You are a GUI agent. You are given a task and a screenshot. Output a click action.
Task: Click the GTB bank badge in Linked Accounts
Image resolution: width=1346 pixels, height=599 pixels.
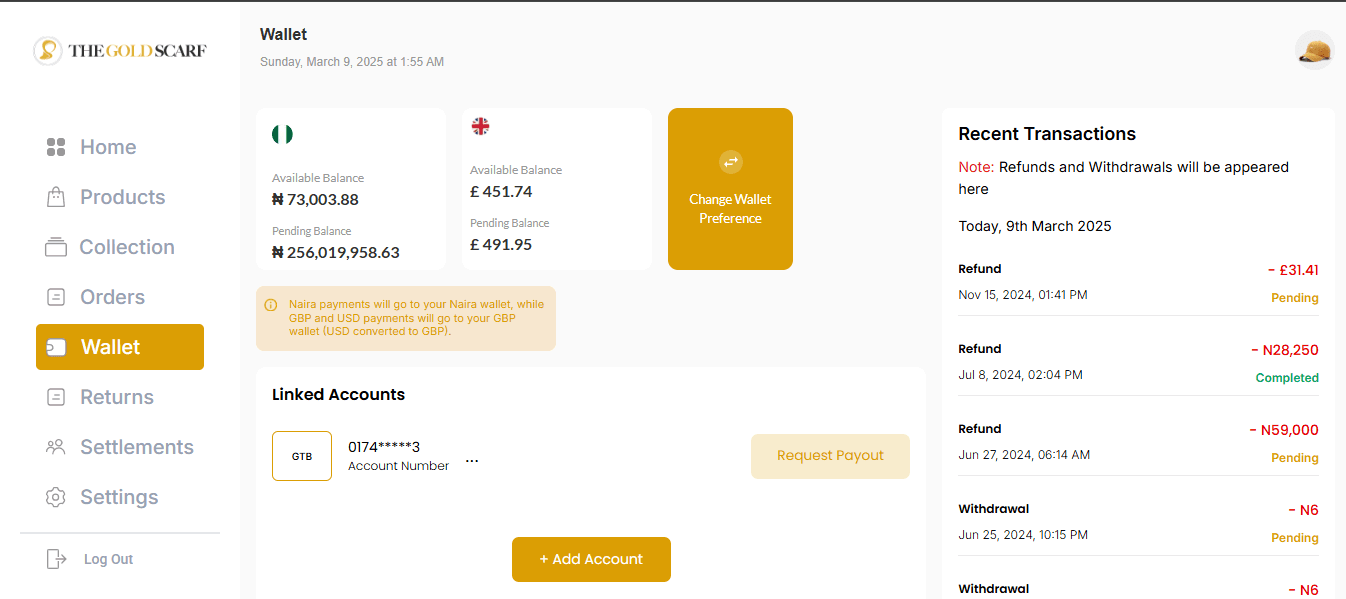click(302, 455)
